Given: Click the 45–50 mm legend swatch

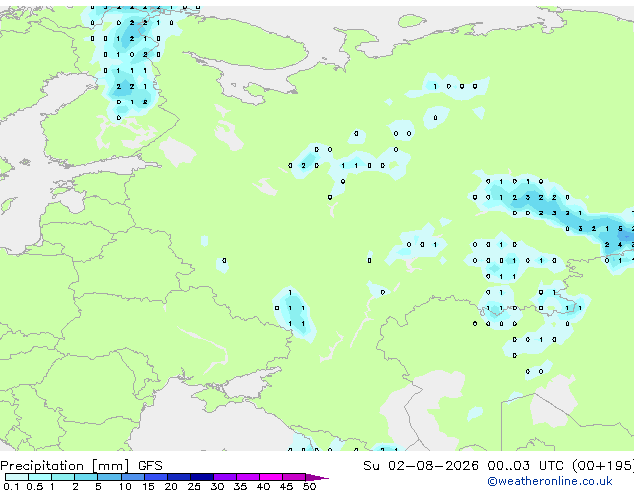Looking at the screenshot, I should (x=294, y=477).
